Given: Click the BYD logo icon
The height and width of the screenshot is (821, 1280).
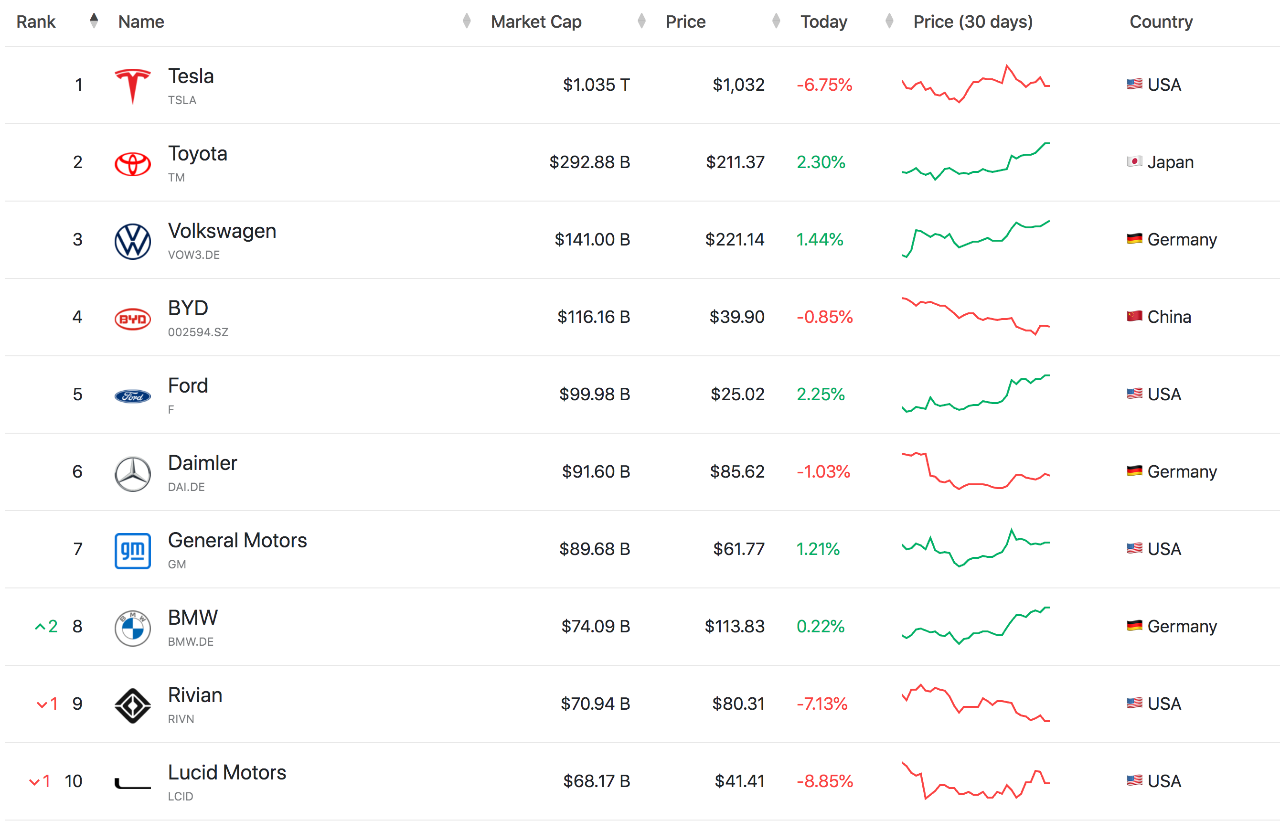Looking at the screenshot, I should pyautogui.click(x=132, y=319).
